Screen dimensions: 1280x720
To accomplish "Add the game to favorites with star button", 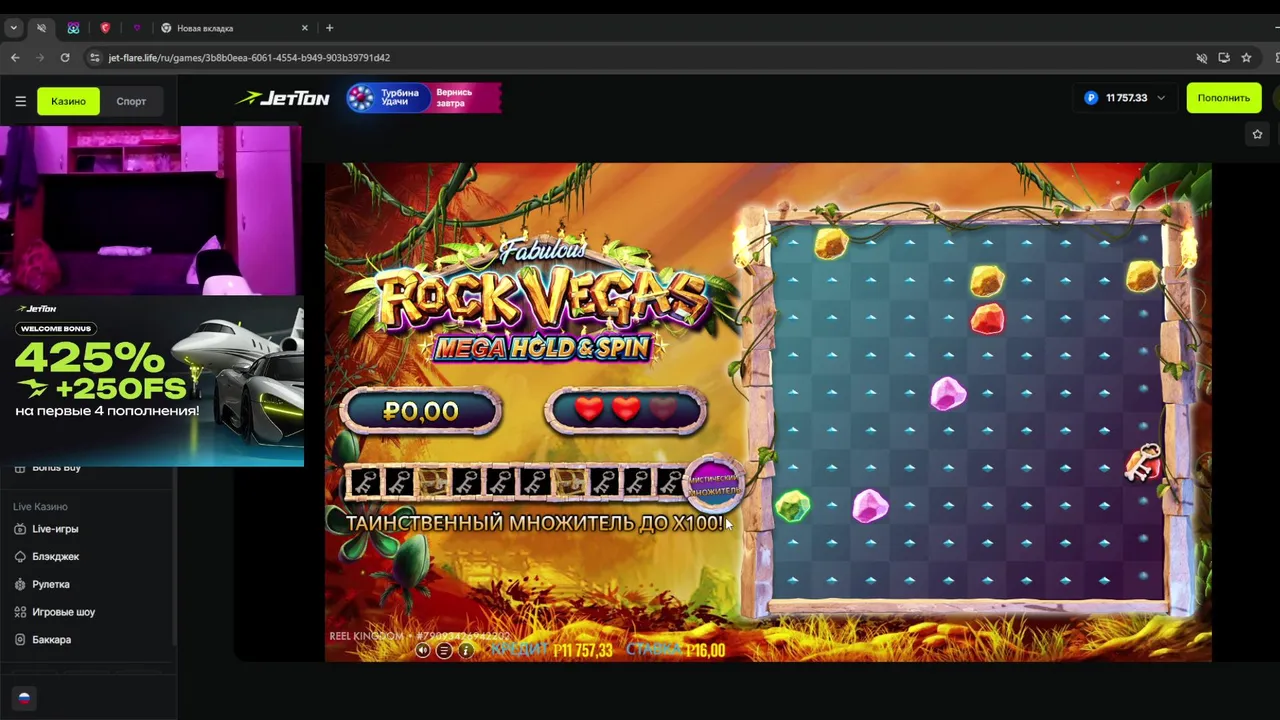I will click(x=1258, y=134).
